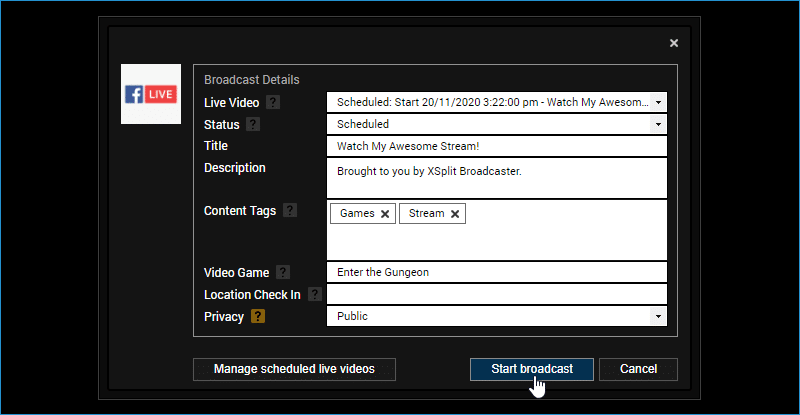Focus the Video Game input field
800x415 pixels.
(496, 272)
